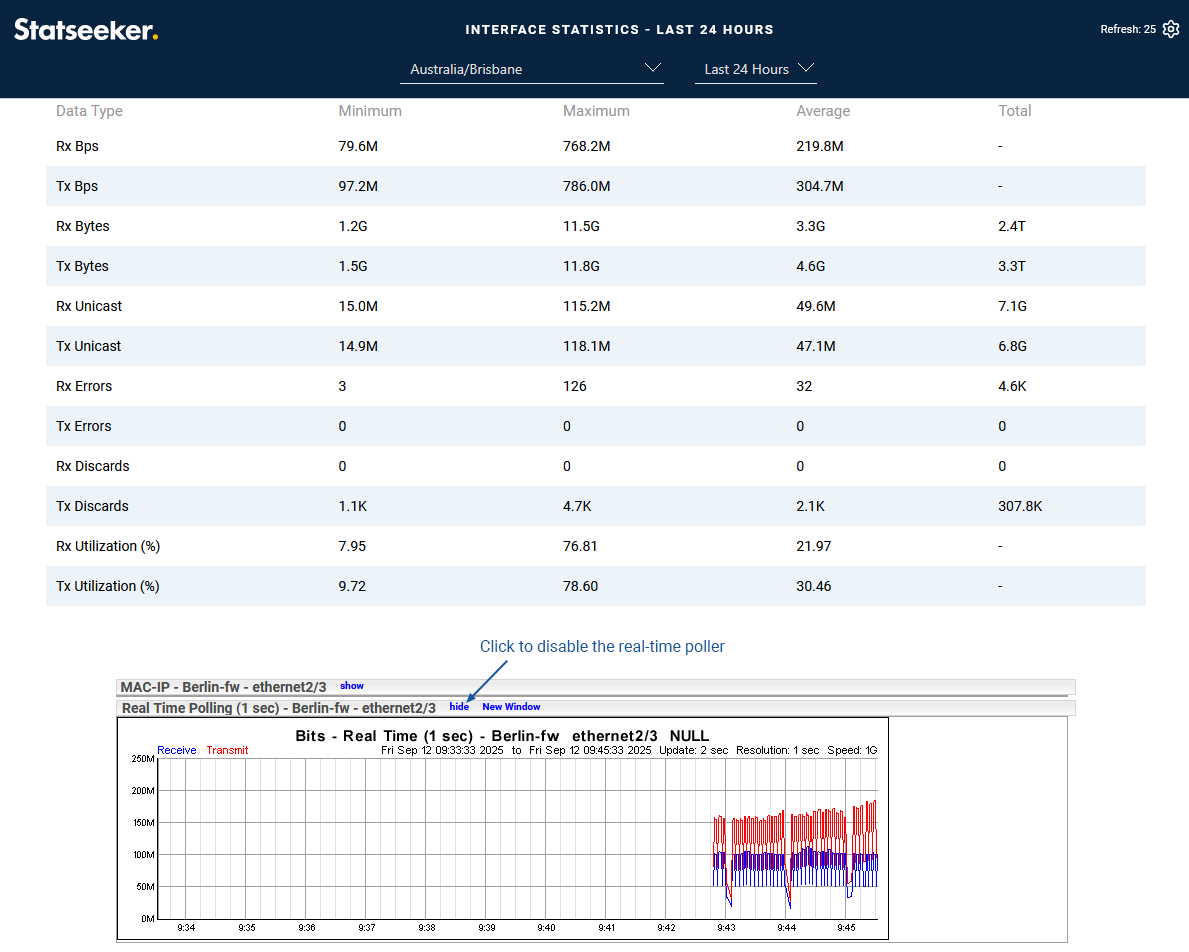Select the Rx Errors row label
The image size is (1189, 952).
click(x=84, y=386)
